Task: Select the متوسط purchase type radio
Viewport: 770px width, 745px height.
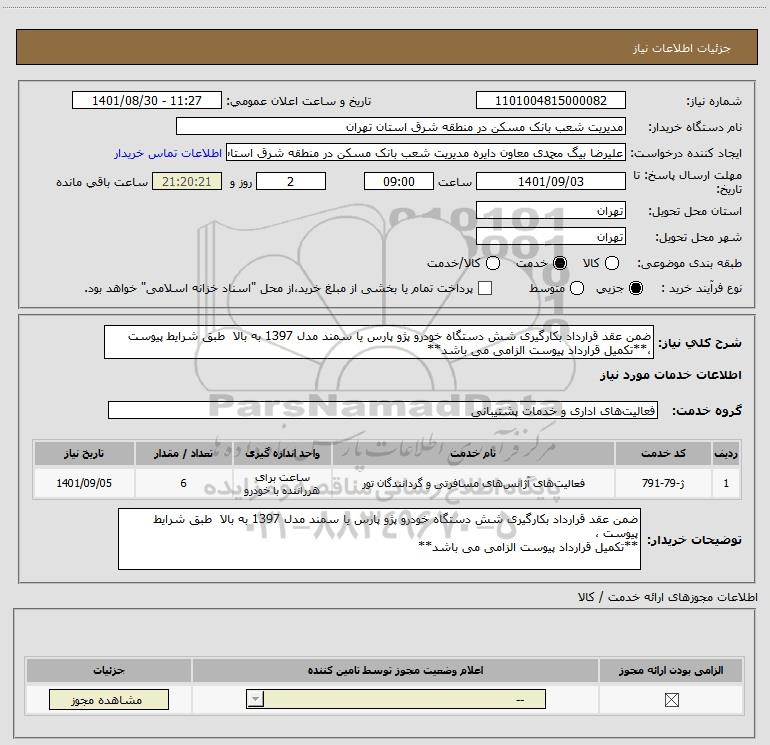Action: tap(577, 288)
